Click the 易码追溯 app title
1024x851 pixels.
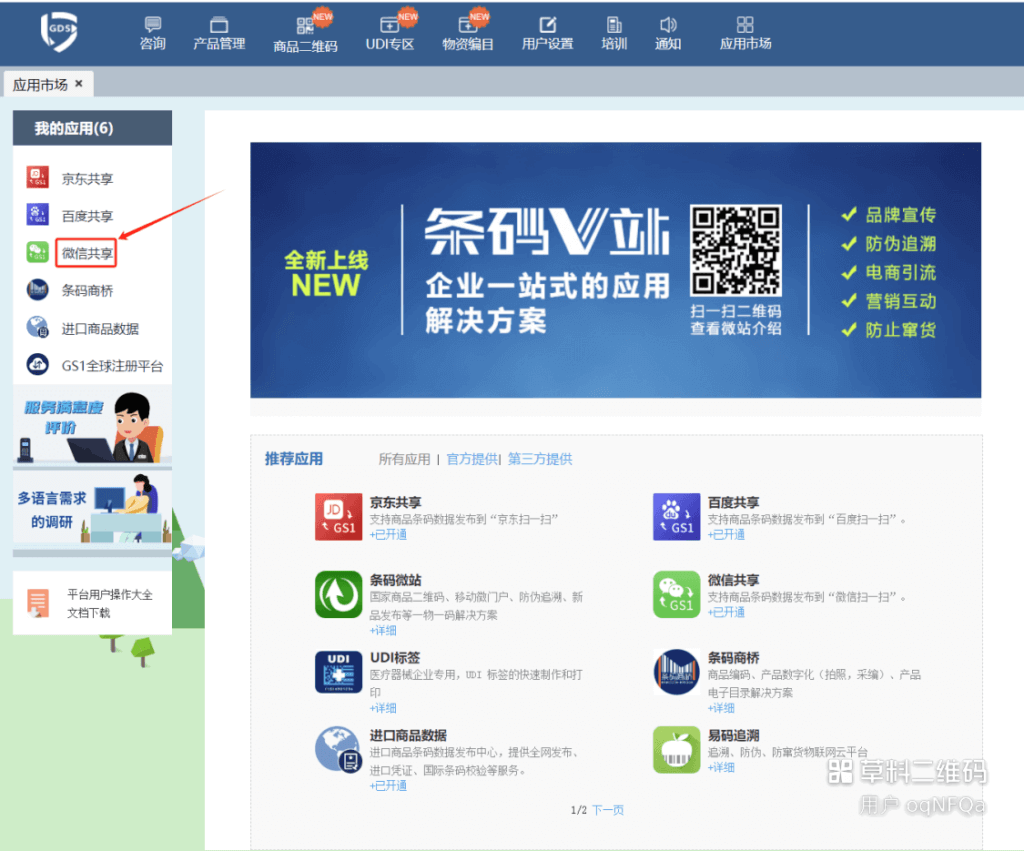click(x=733, y=735)
